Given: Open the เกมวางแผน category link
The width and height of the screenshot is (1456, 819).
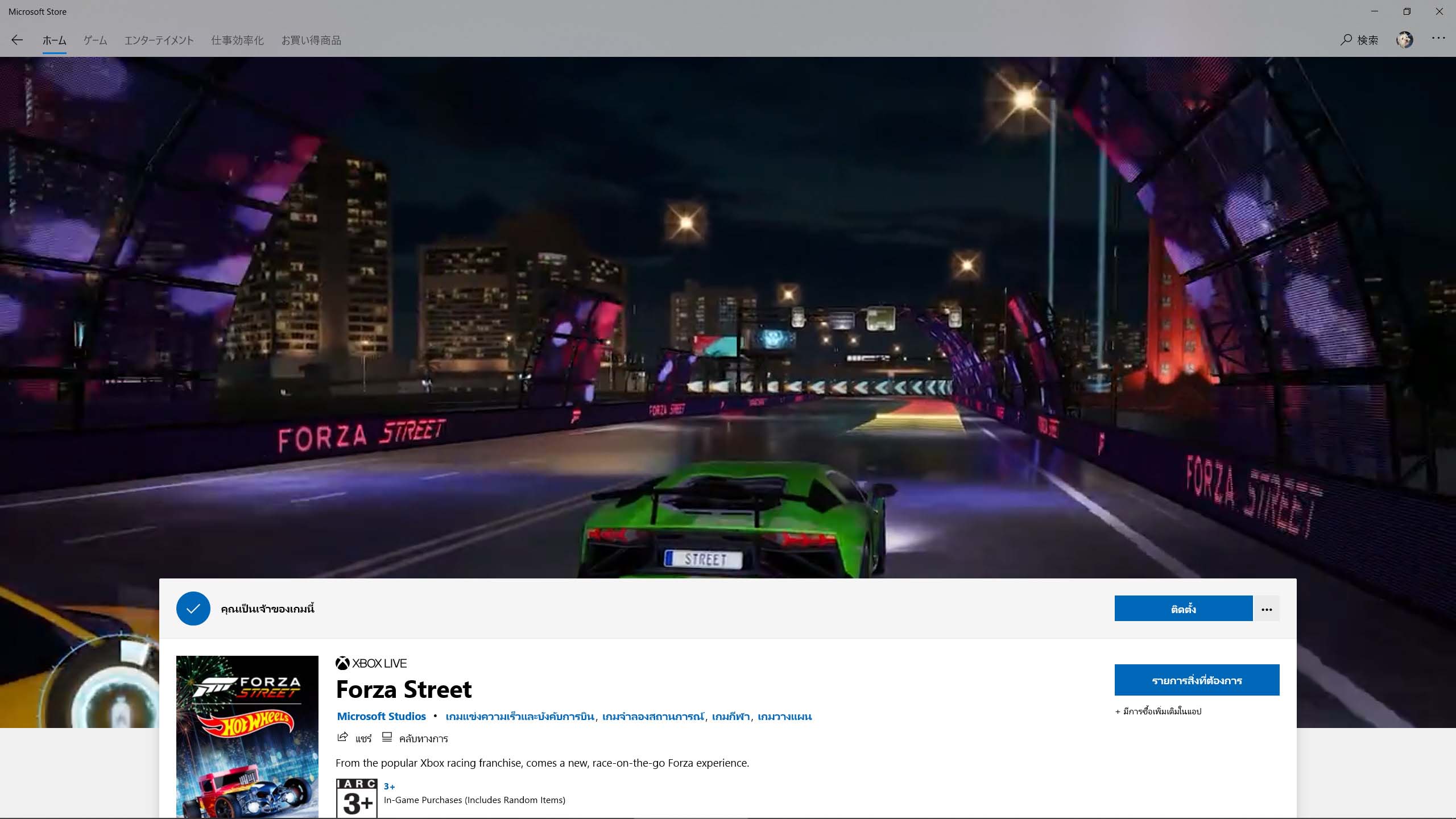Looking at the screenshot, I should (x=785, y=717).
